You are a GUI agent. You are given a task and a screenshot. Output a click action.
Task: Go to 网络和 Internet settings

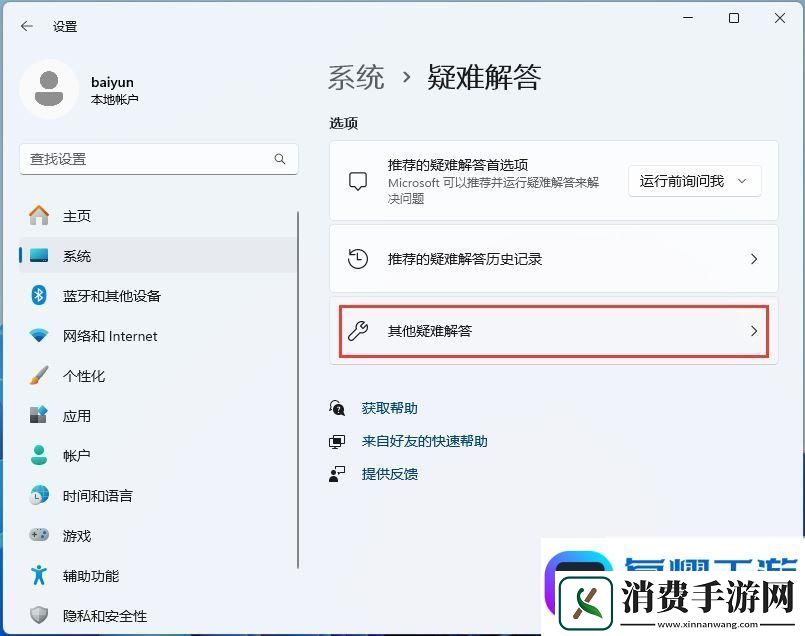pos(158,336)
